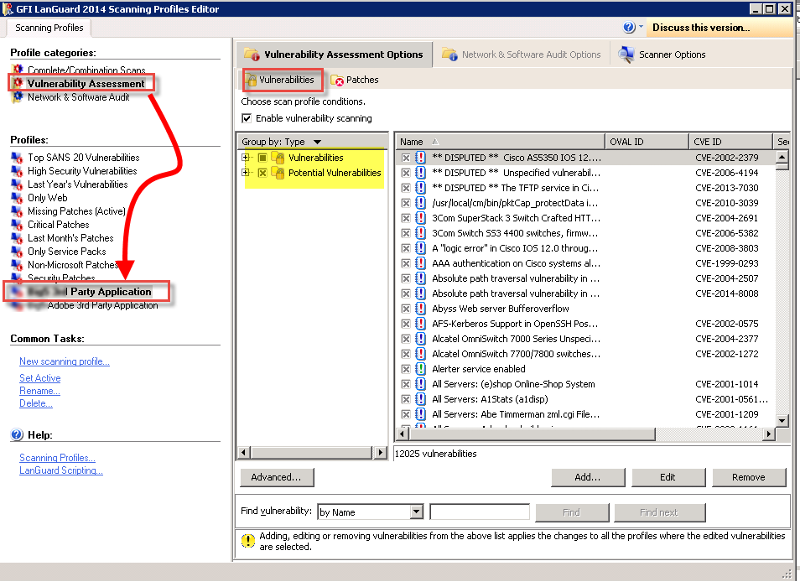Viewport: 800px width, 581px height.
Task: Click the Only Web profile icon
Action: 17,198
